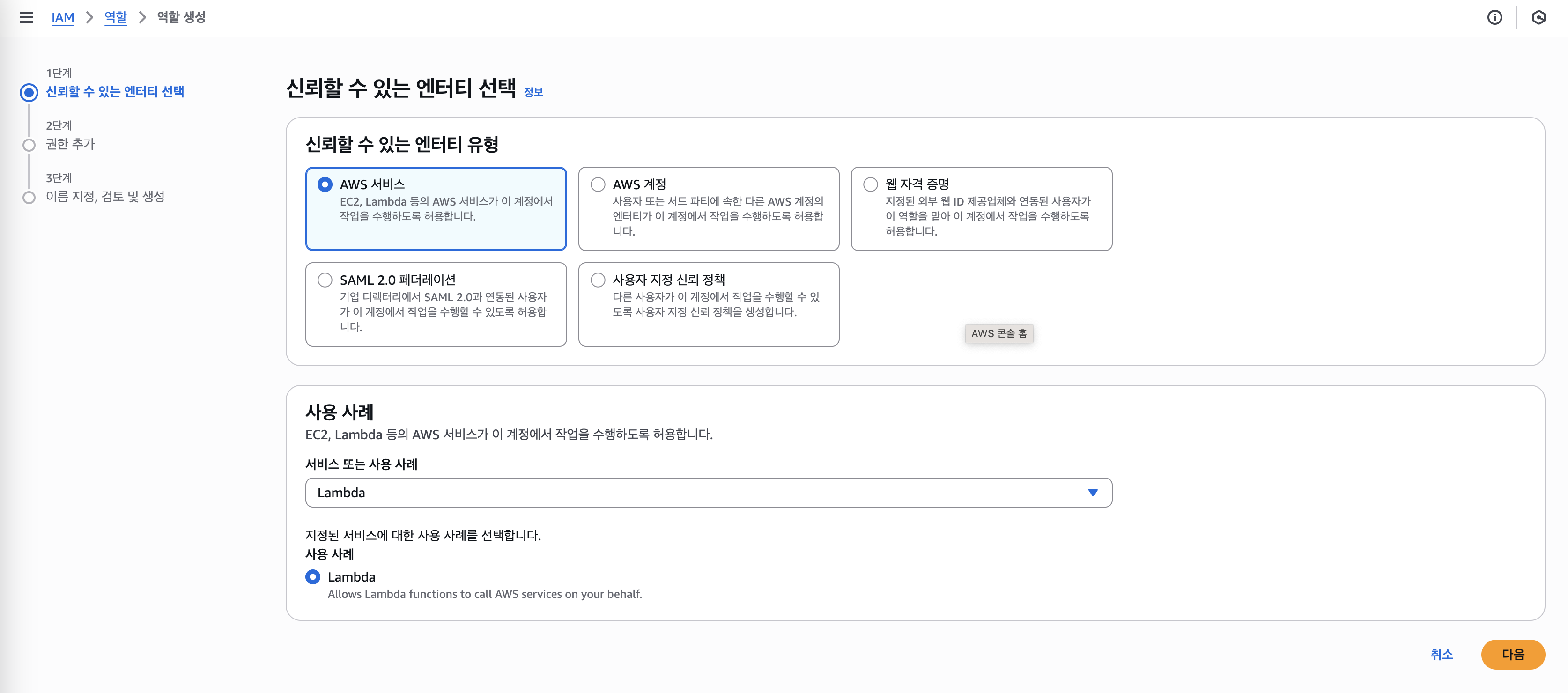The height and width of the screenshot is (693, 1568).
Task: Click the AWS 콘솔 홈 tooltip
Action: pos(998,333)
